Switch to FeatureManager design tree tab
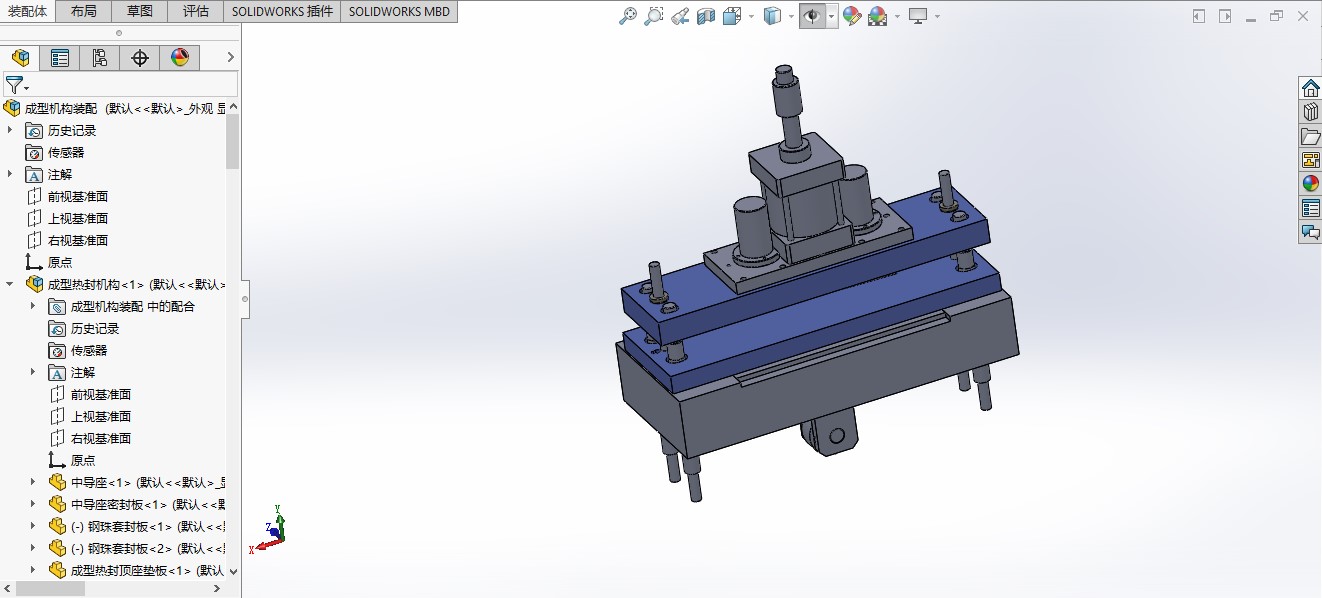1322x598 pixels. click(20, 58)
